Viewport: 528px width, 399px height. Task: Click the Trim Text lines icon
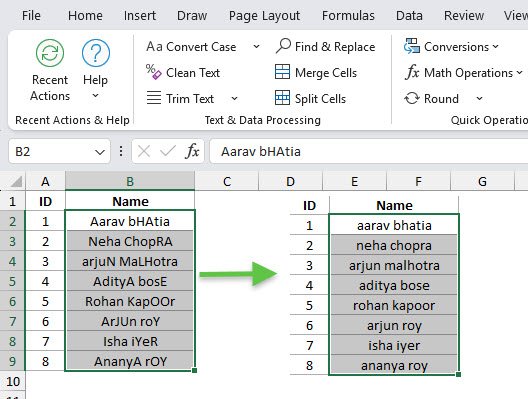point(154,98)
